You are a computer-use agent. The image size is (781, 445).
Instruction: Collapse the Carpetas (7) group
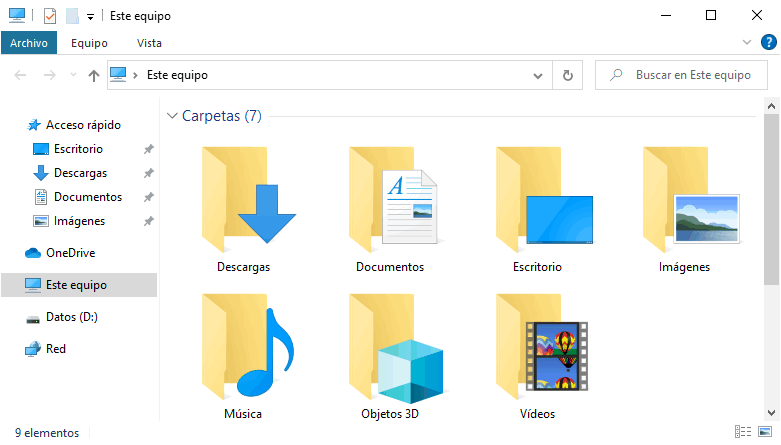click(x=172, y=116)
